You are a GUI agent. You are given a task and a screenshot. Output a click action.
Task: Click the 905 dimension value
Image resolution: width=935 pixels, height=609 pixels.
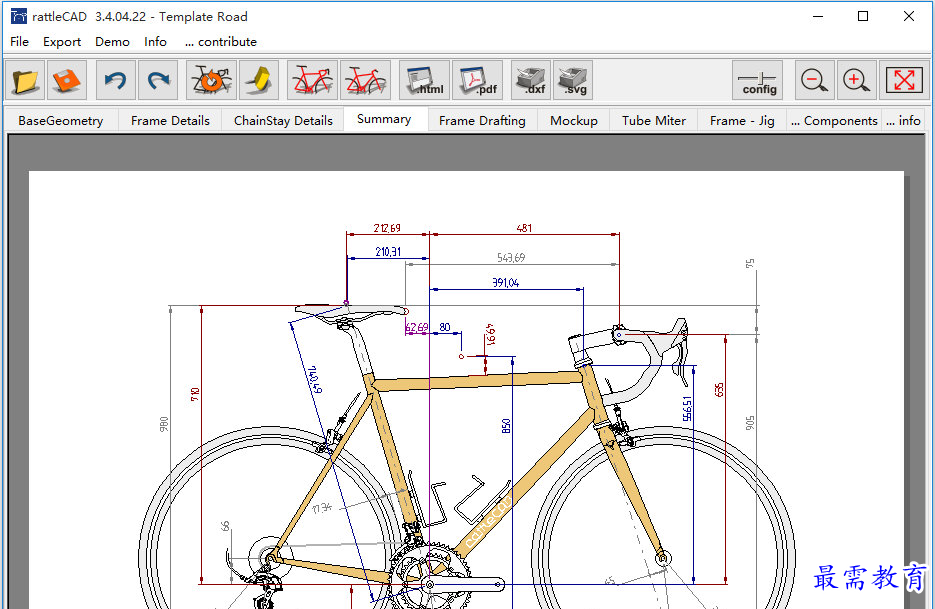[x=750, y=423]
